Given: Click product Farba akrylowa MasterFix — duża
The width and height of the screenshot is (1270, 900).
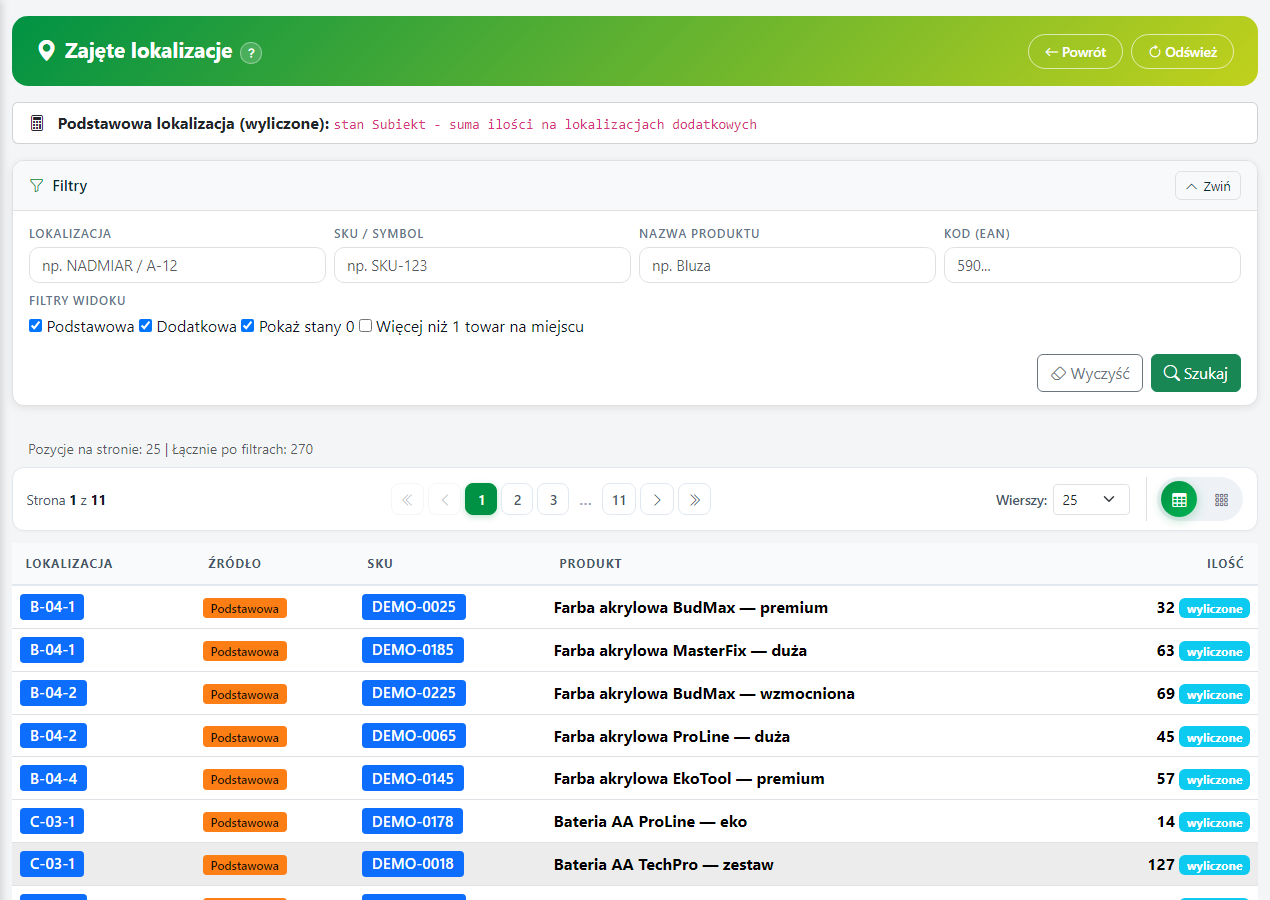Looking at the screenshot, I should 680,650.
